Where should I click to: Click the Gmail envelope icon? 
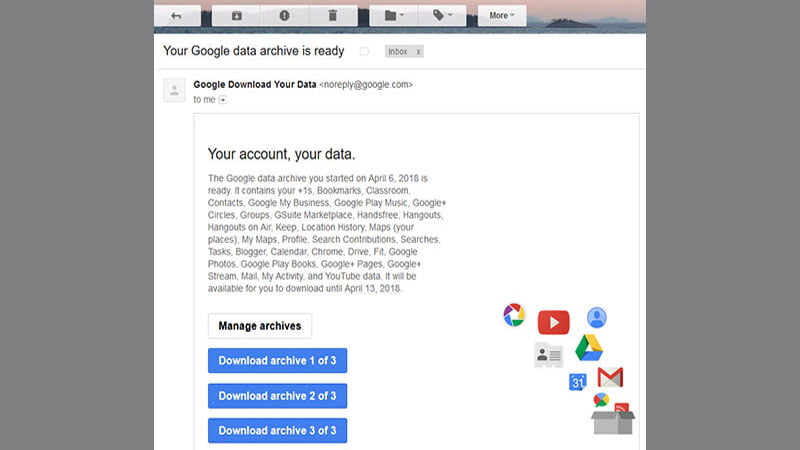click(610, 377)
